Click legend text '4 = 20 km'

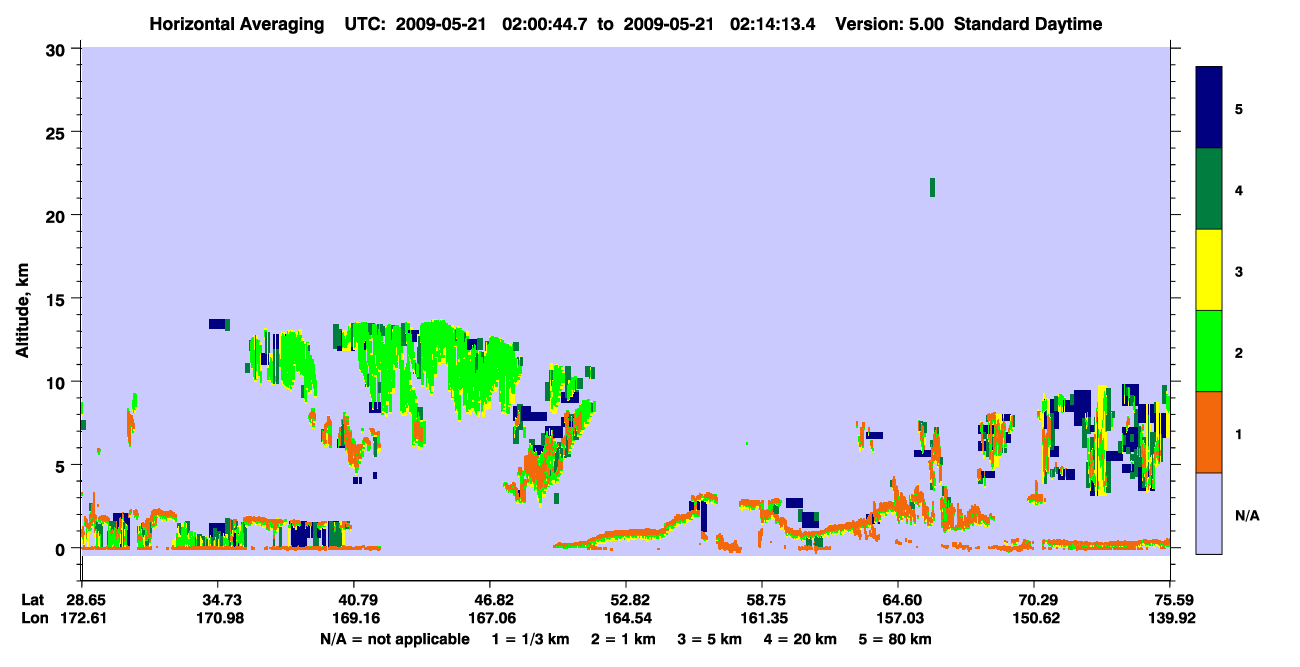(x=802, y=639)
